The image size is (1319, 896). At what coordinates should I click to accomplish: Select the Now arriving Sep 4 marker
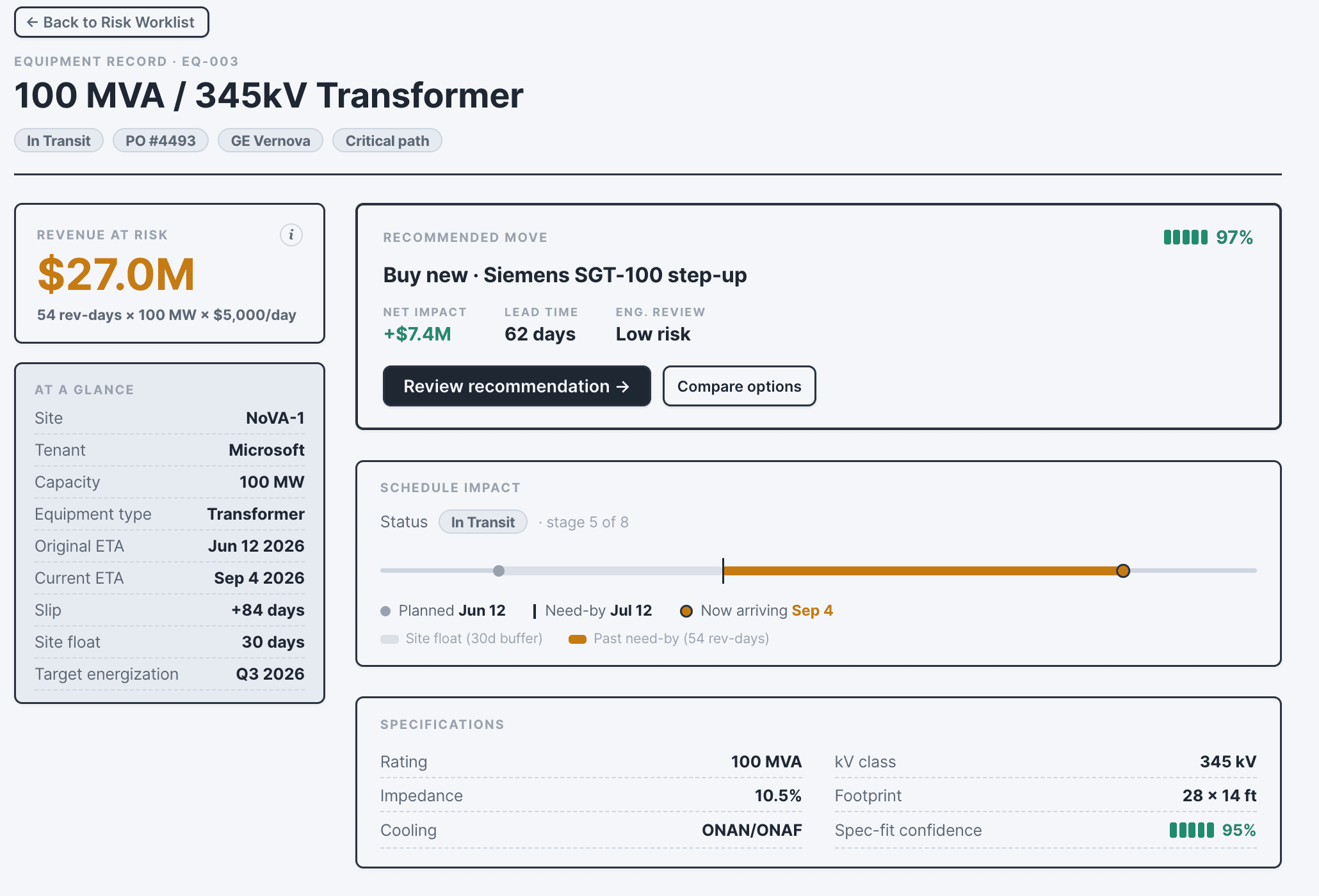click(x=1123, y=570)
